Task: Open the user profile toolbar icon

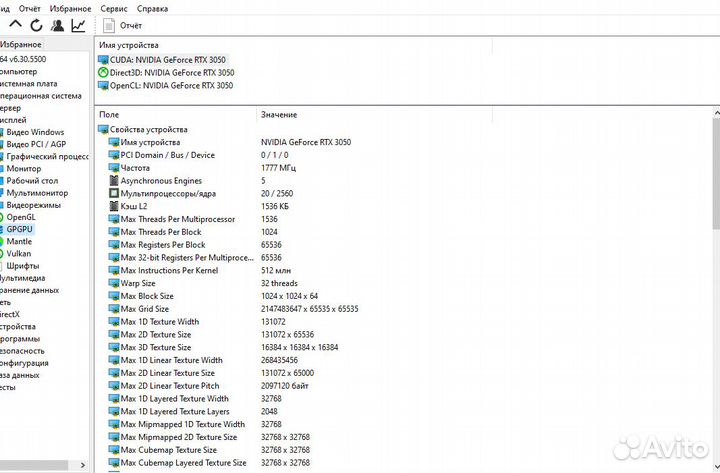Action: [x=57, y=25]
